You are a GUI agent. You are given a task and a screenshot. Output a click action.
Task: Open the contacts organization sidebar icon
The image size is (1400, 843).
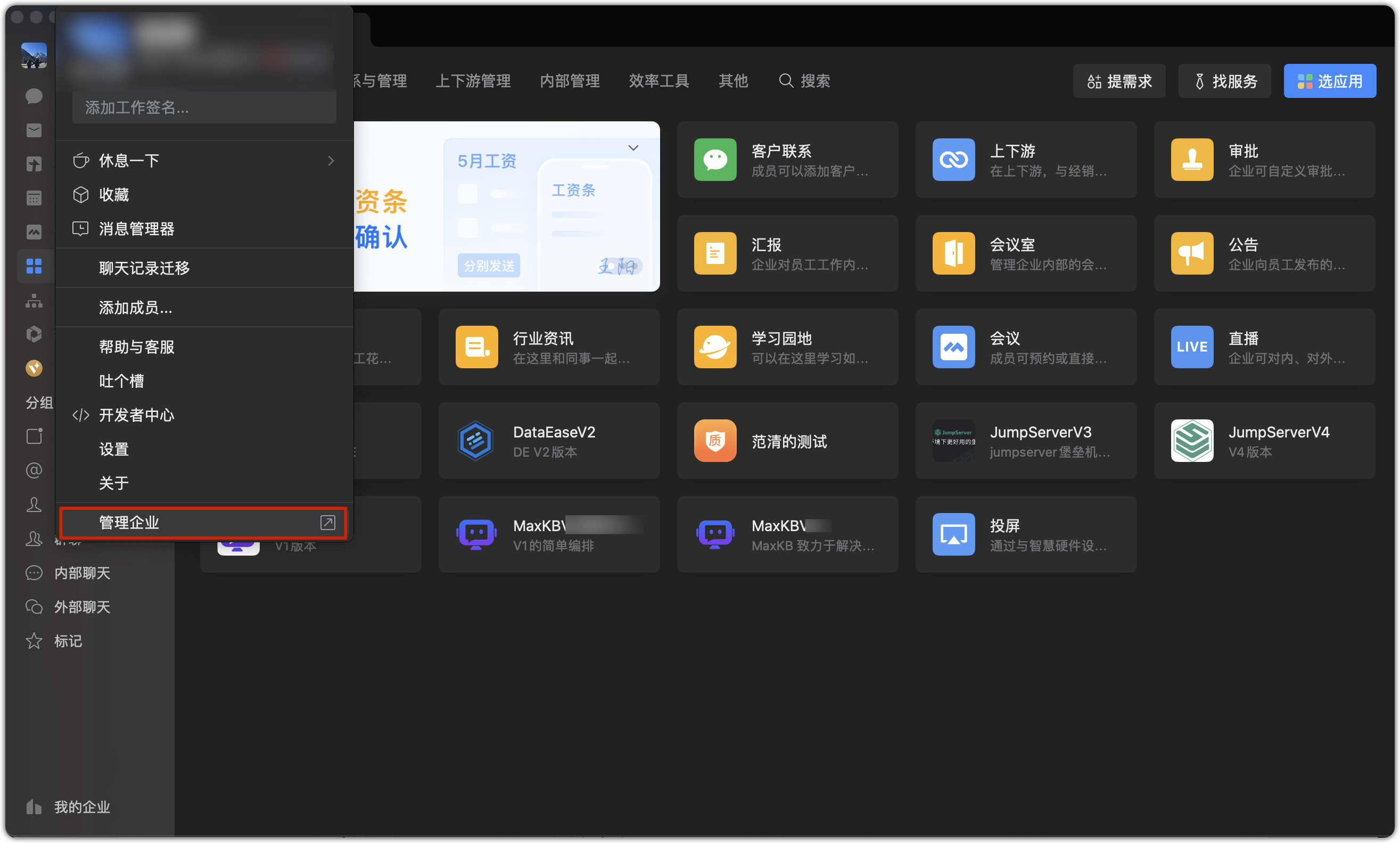point(34,300)
